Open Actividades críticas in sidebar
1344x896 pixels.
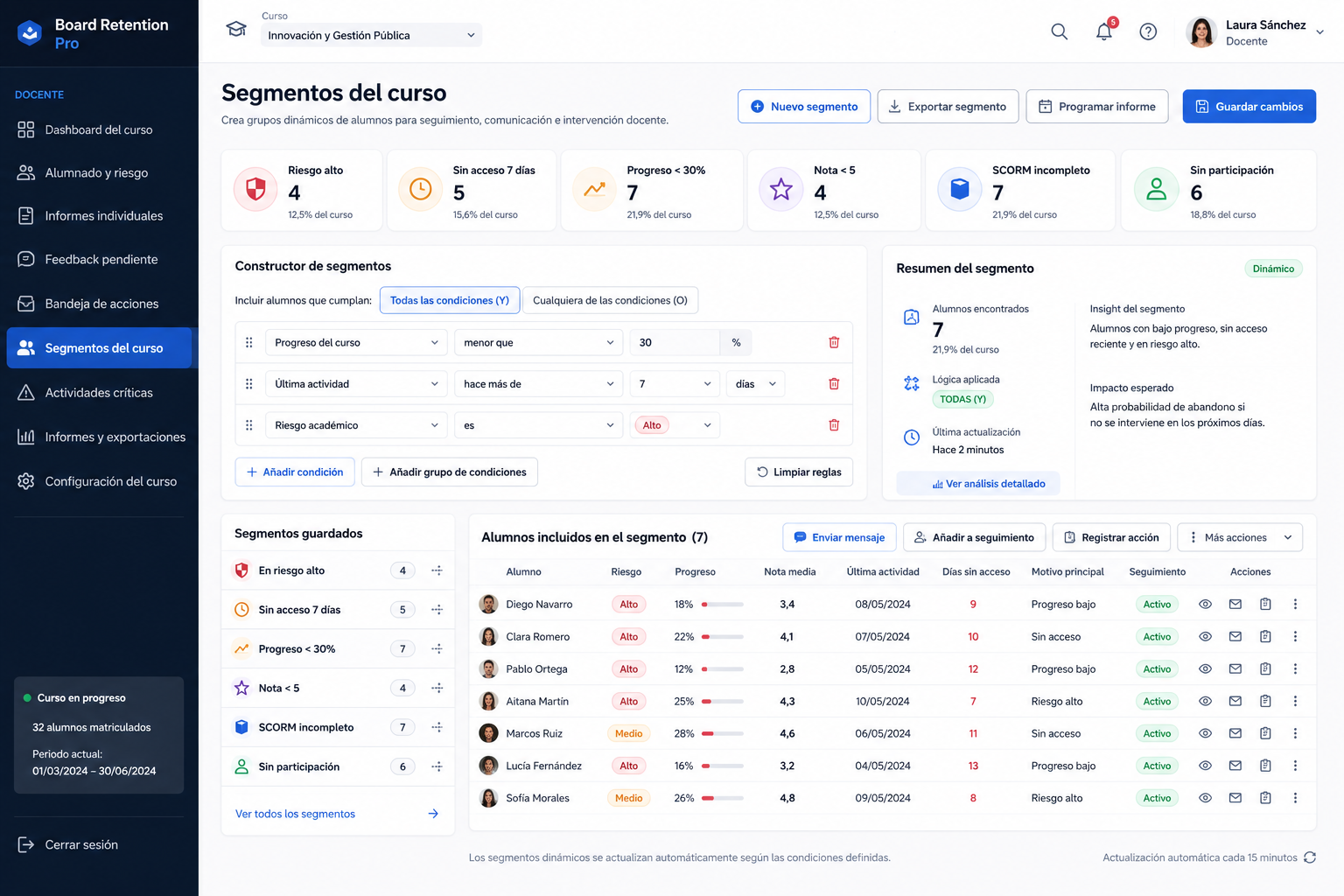point(99,392)
